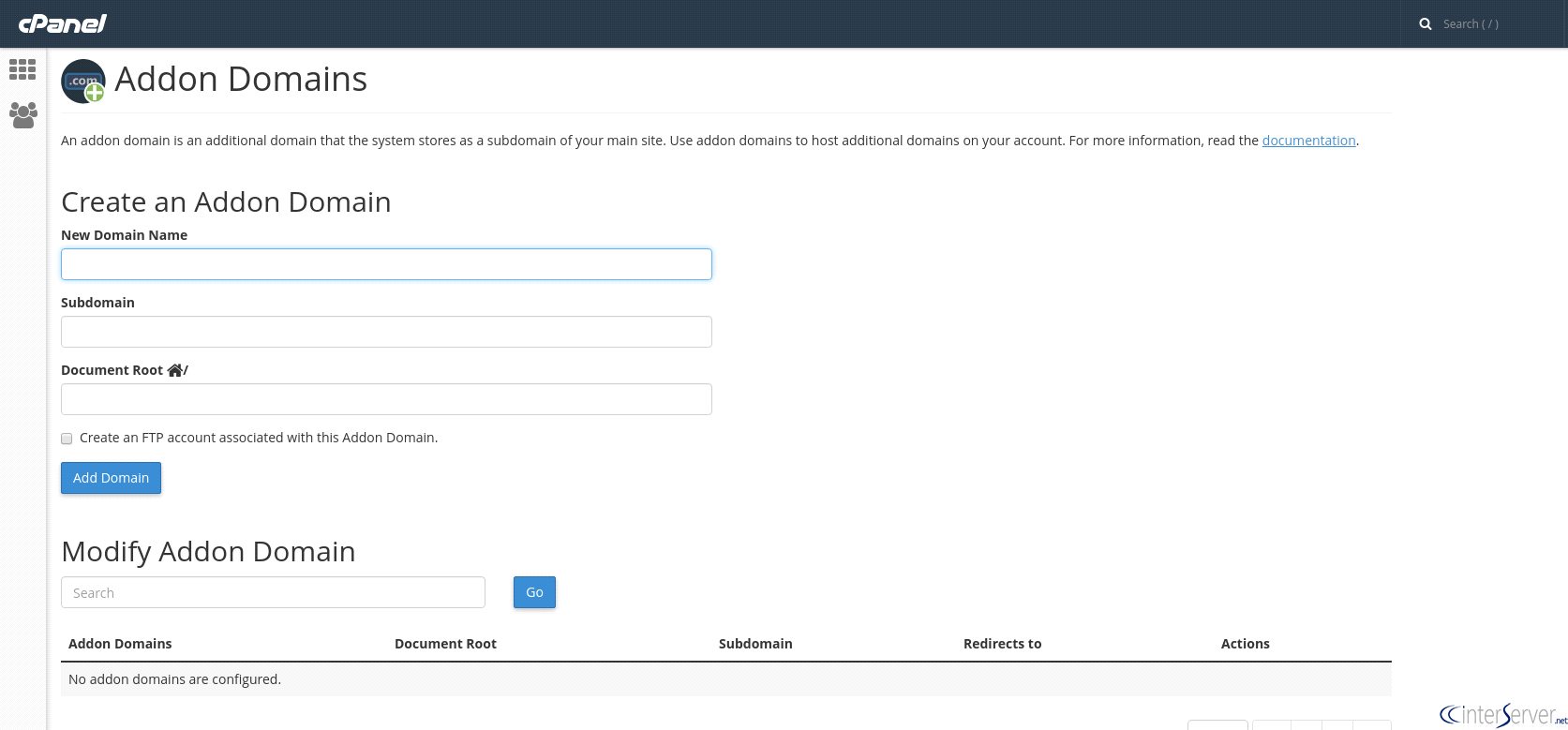Click the Document Root table column header
1568x730 pixels.
point(445,644)
